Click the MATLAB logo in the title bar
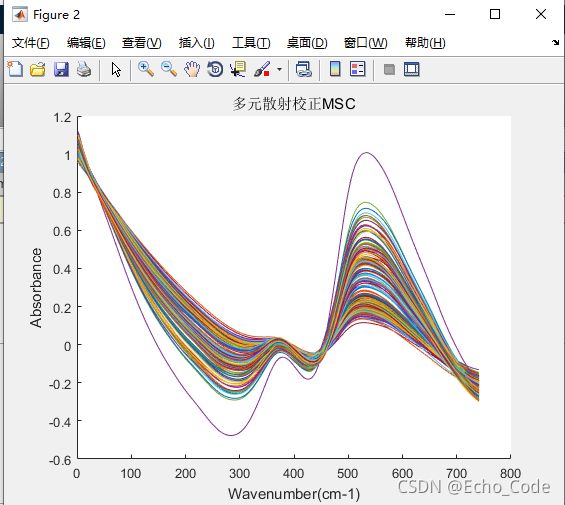 pyautogui.click(x=20, y=15)
